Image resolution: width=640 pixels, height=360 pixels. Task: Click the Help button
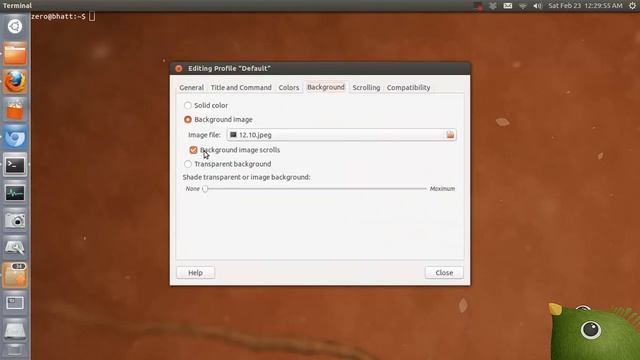[196, 273]
